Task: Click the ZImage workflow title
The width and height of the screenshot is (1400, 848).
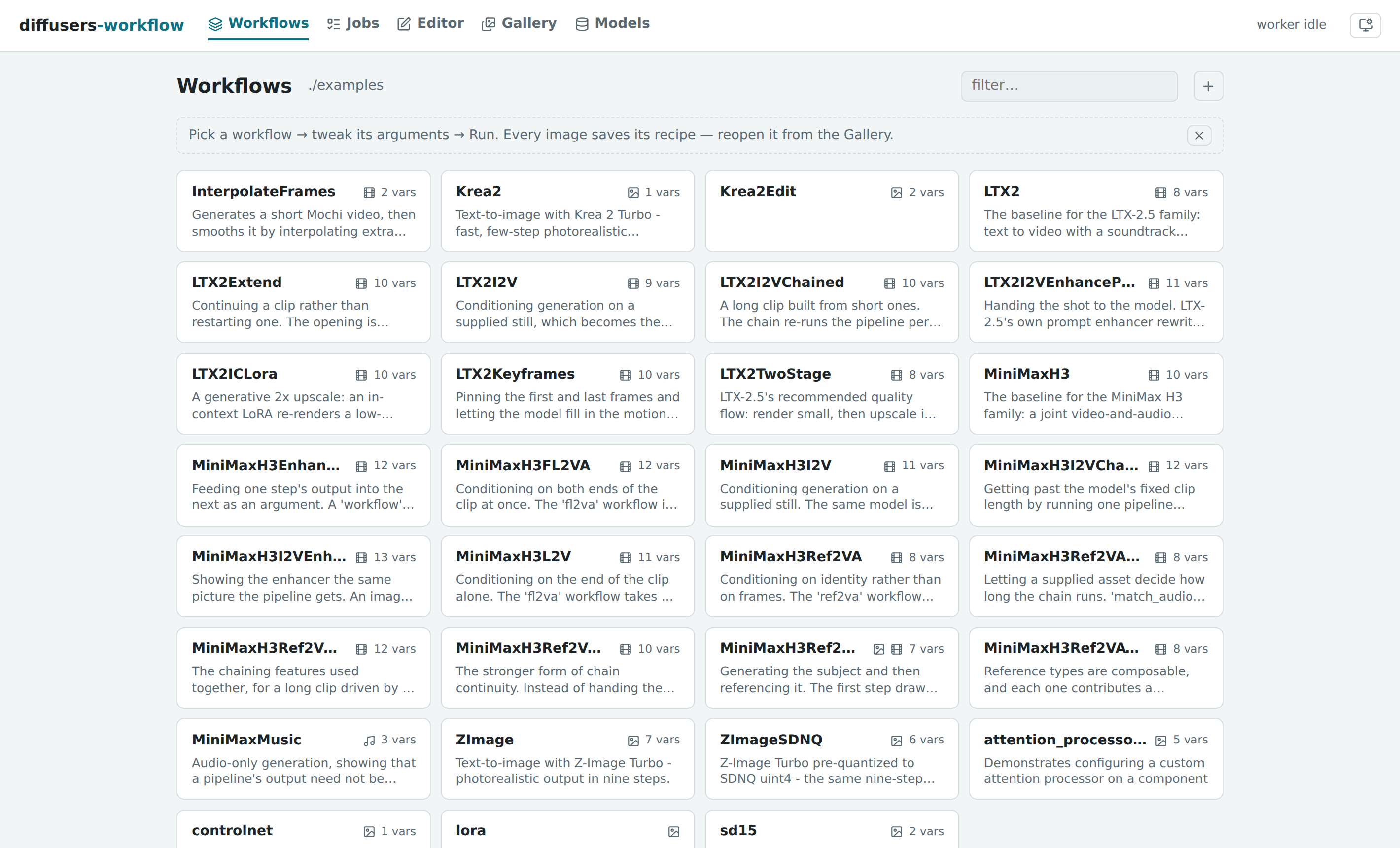Action: [x=485, y=740]
